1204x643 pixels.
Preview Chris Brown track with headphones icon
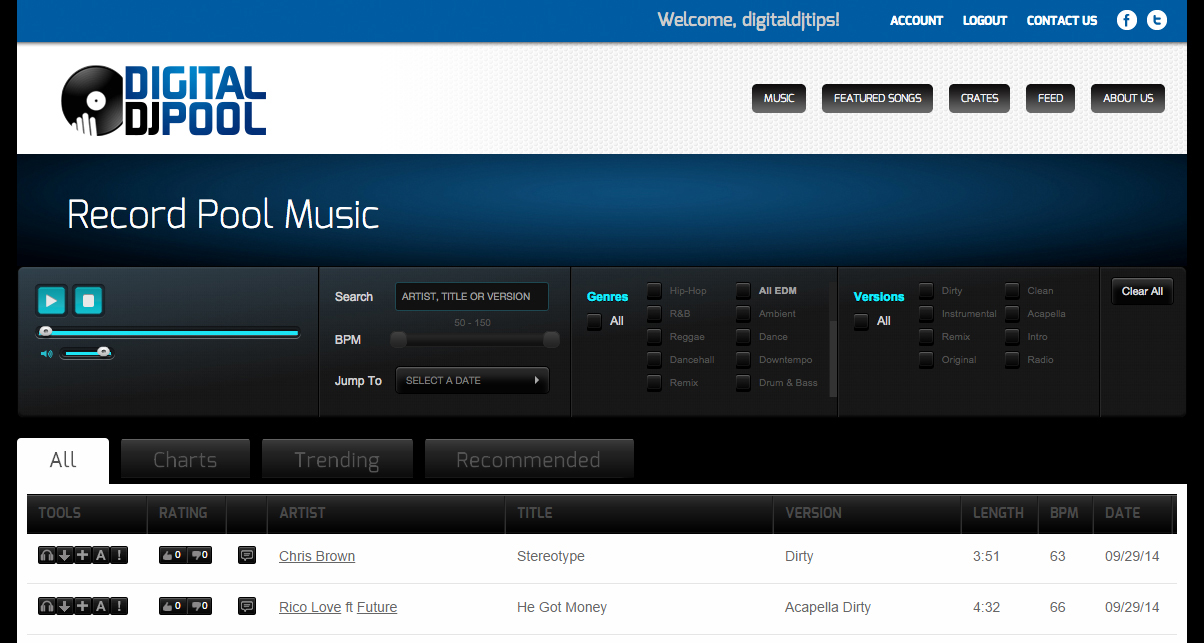point(46,556)
